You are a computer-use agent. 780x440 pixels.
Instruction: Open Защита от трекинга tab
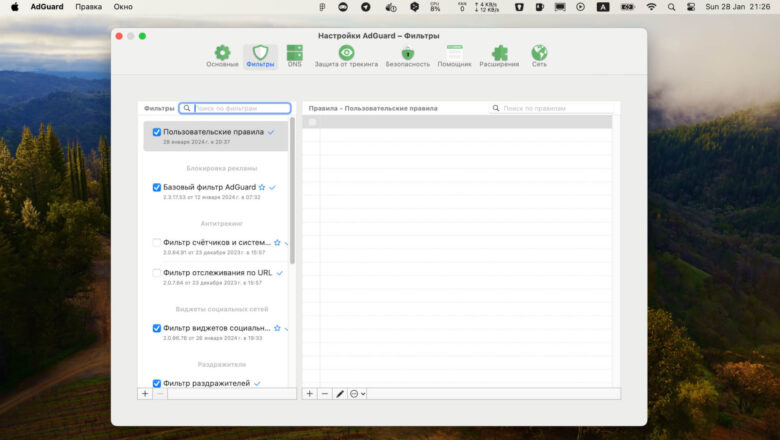[x=346, y=56]
